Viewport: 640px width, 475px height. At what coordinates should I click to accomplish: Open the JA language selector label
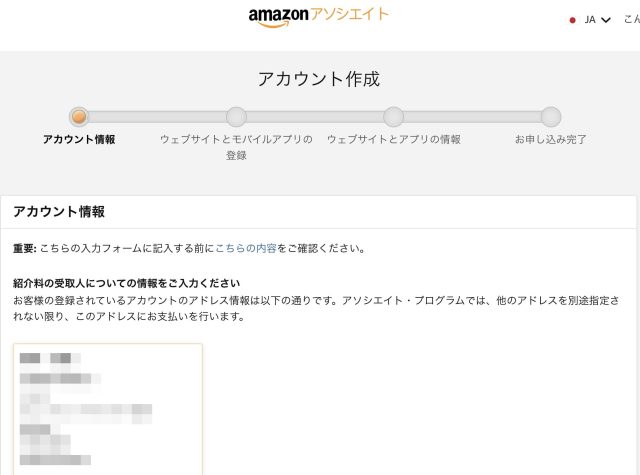[x=590, y=20]
